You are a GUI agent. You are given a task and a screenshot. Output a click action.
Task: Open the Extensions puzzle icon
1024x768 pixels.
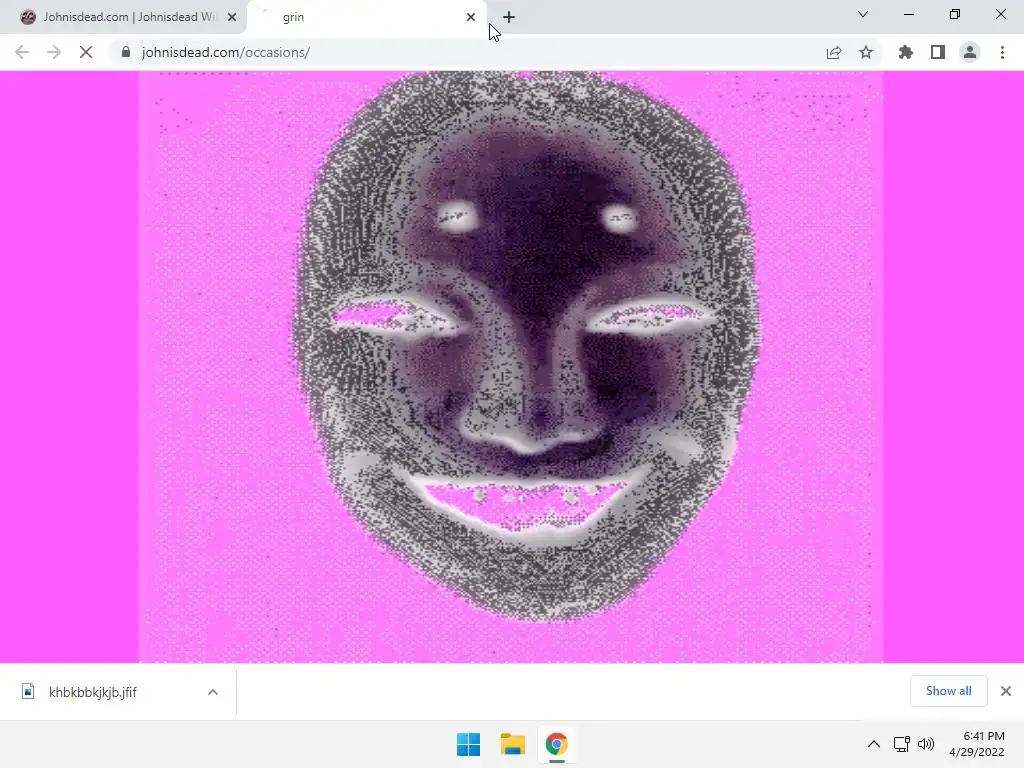906,52
